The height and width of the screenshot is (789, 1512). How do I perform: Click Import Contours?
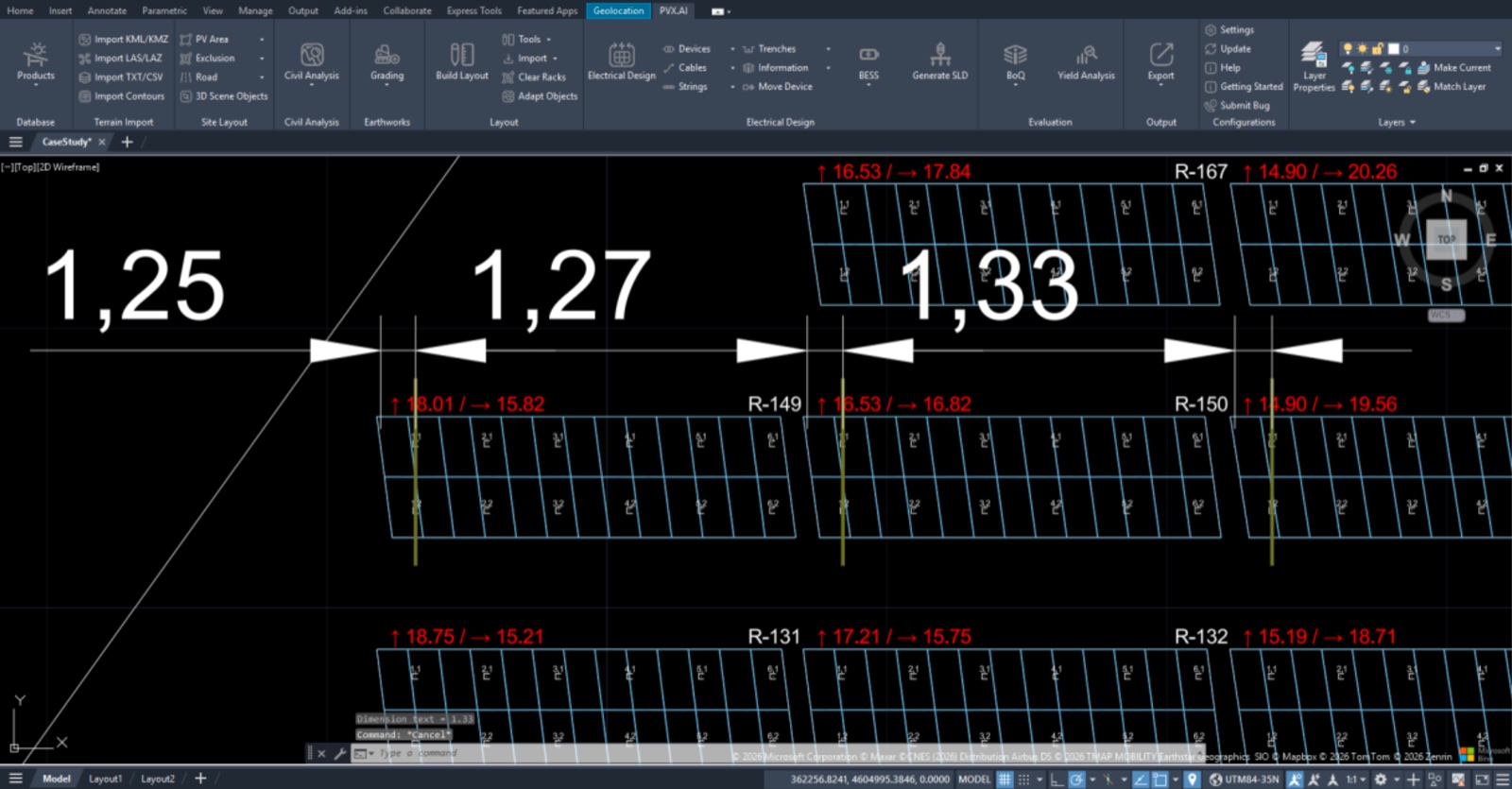[121, 95]
